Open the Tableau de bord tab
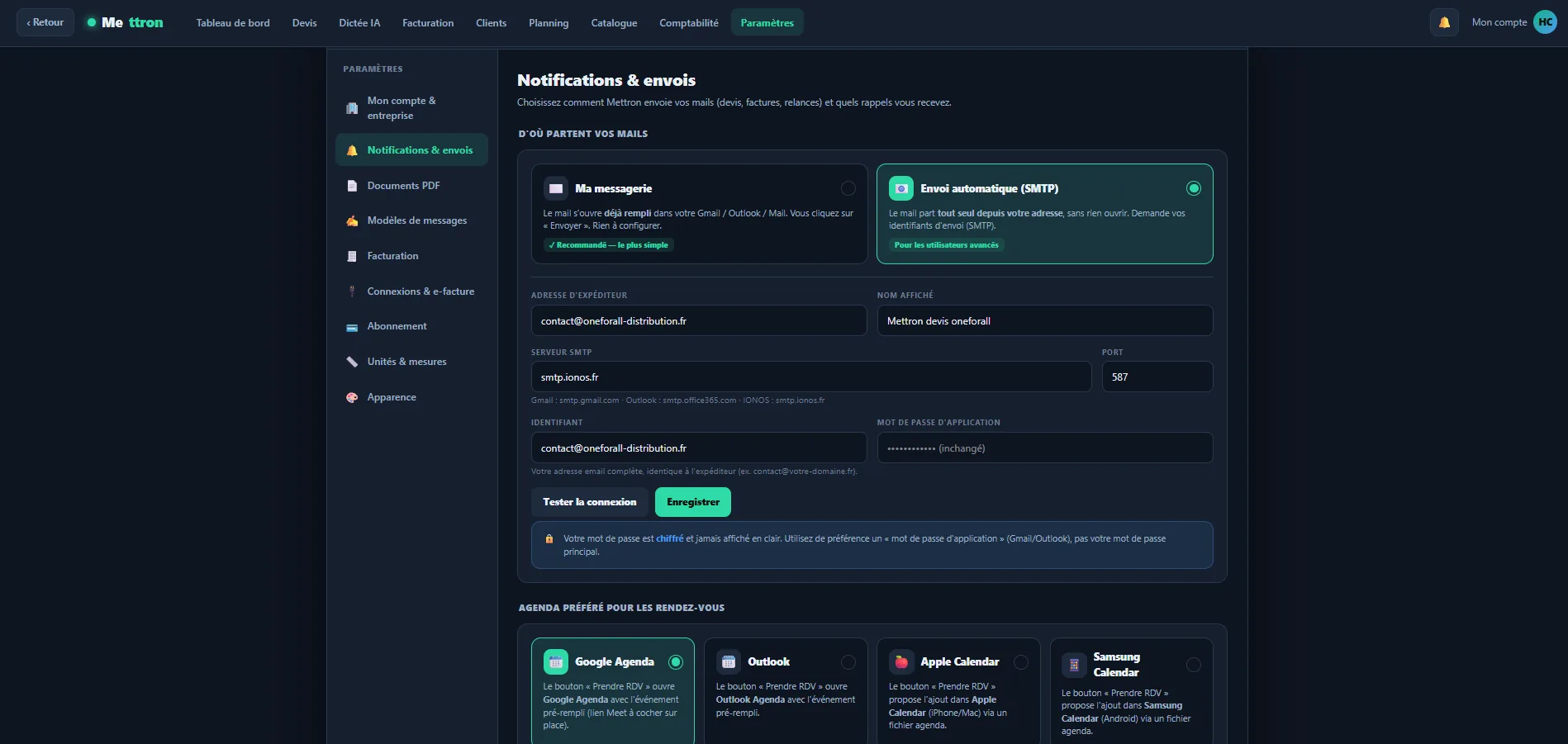The image size is (1568, 744). pyautogui.click(x=233, y=22)
